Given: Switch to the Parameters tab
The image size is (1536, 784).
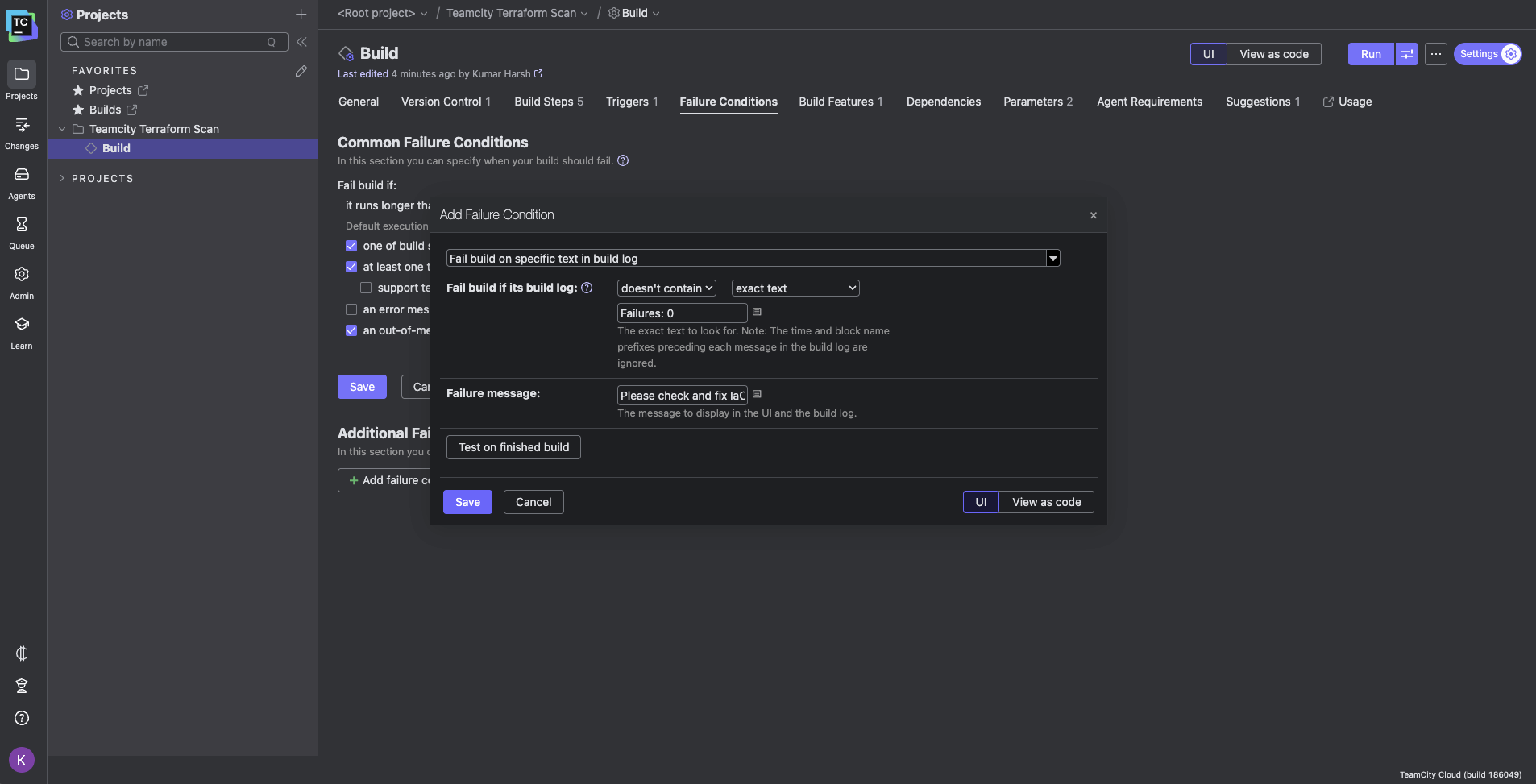Looking at the screenshot, I should [1038, 102].
